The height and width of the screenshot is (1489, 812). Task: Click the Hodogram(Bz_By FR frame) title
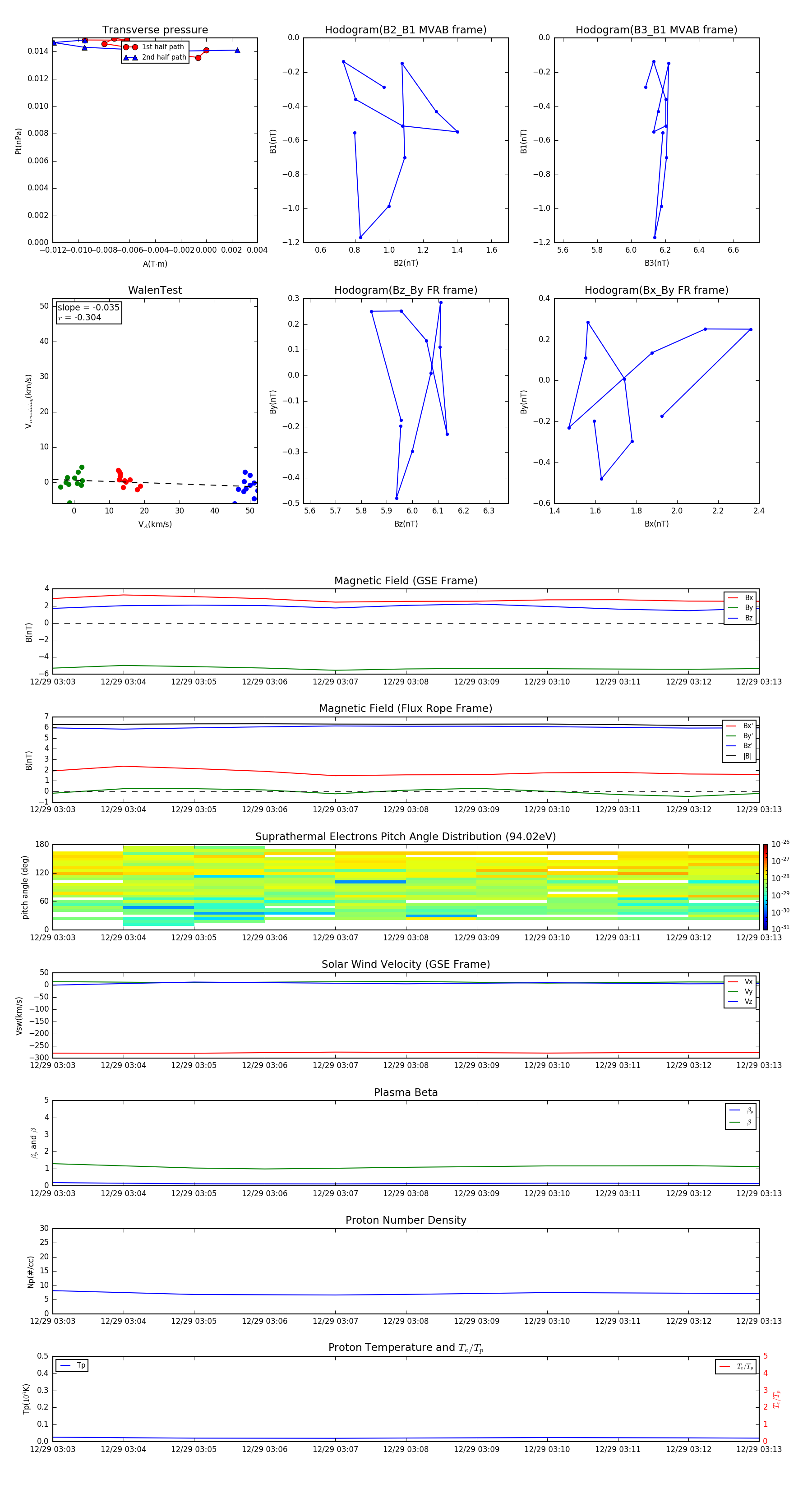[405, 290]
